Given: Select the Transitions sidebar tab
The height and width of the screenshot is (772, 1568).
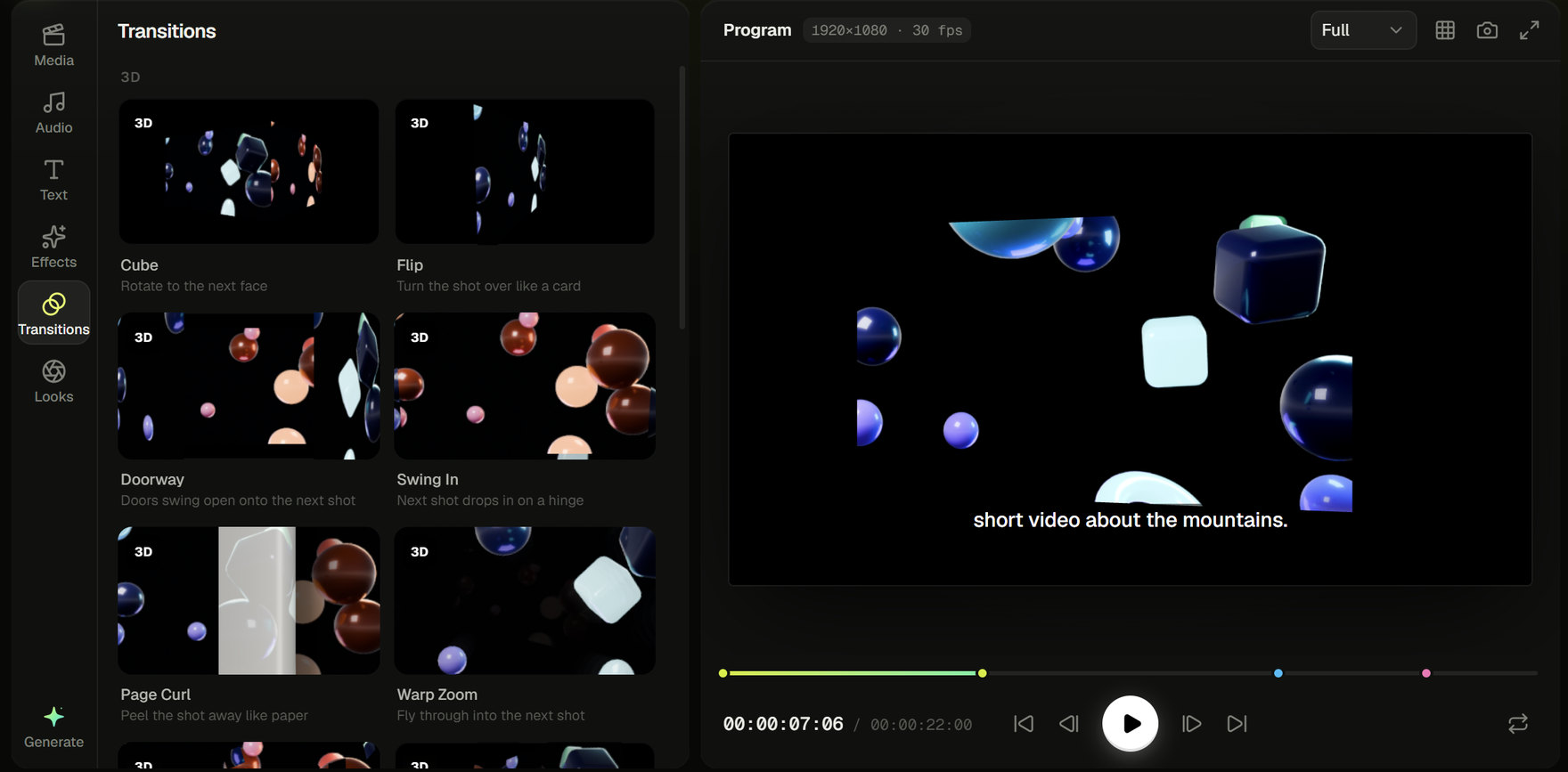Looking at the screenshot, I should coord(53,314).
